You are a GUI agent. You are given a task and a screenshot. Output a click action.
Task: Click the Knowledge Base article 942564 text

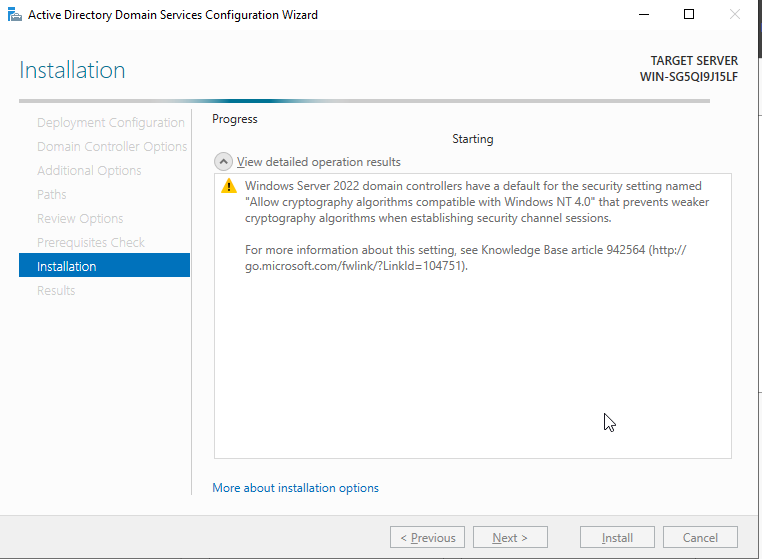[563, 250]
